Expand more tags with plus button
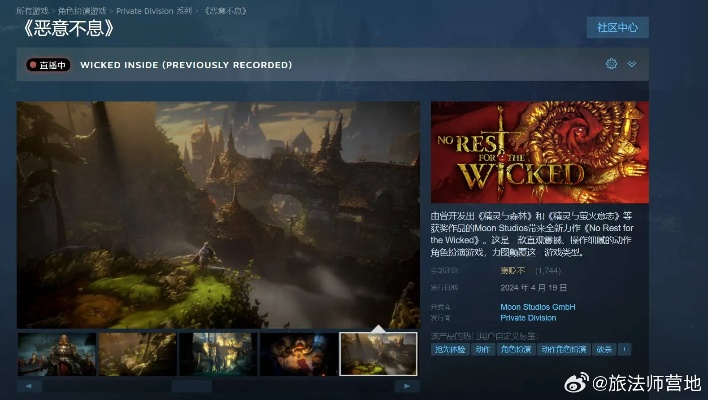Screen dimensions: 708x400 coord(625,350)
